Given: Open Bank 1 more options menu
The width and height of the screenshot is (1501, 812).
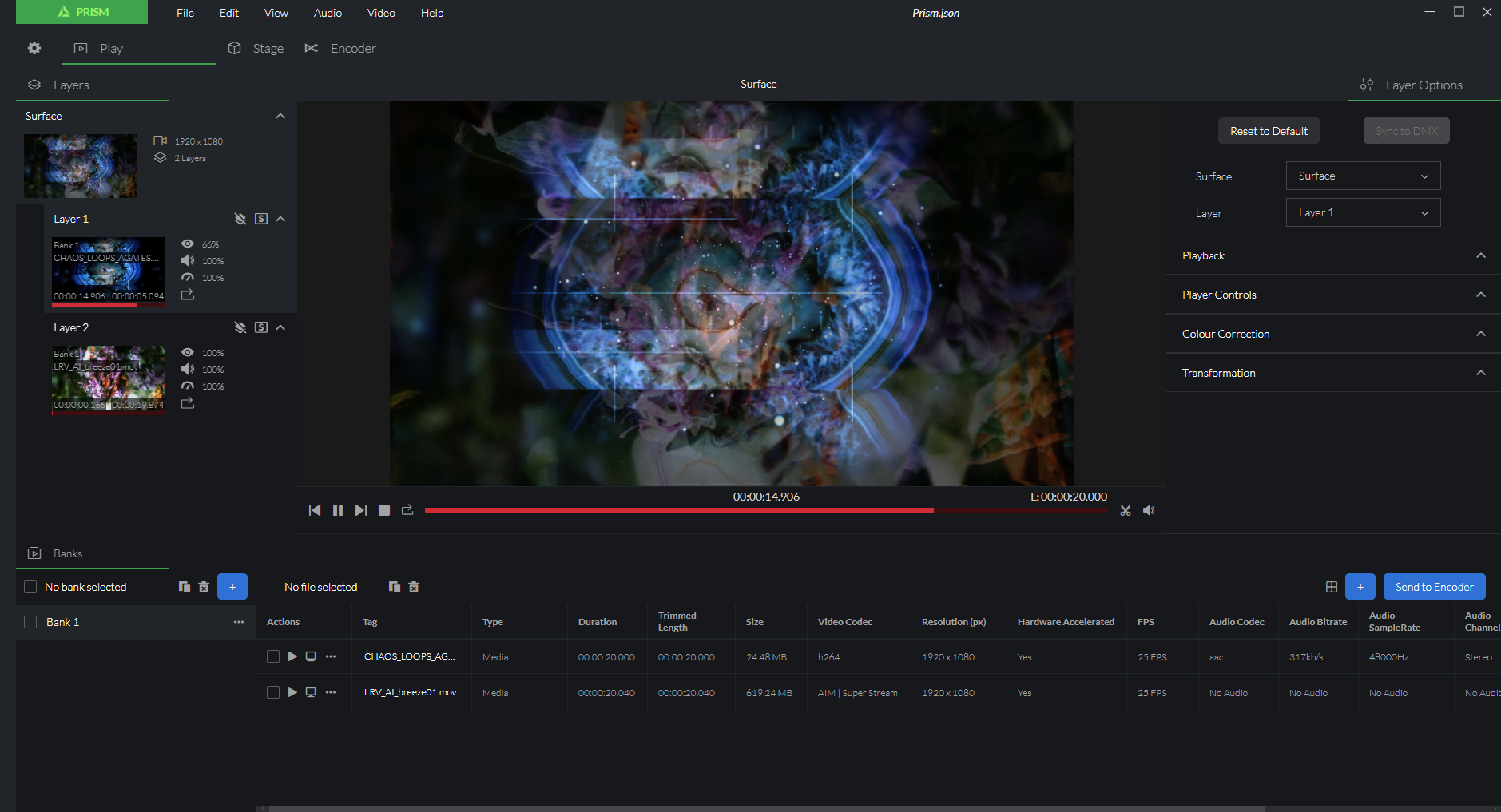Looking at the screenshot, I should (x=239, y=622).
